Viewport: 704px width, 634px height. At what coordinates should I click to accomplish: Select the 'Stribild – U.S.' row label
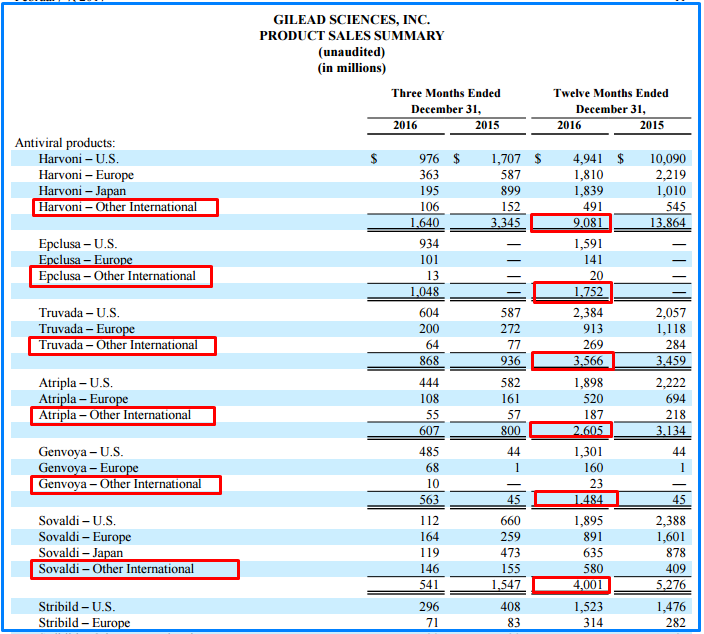tap(76, 607)
